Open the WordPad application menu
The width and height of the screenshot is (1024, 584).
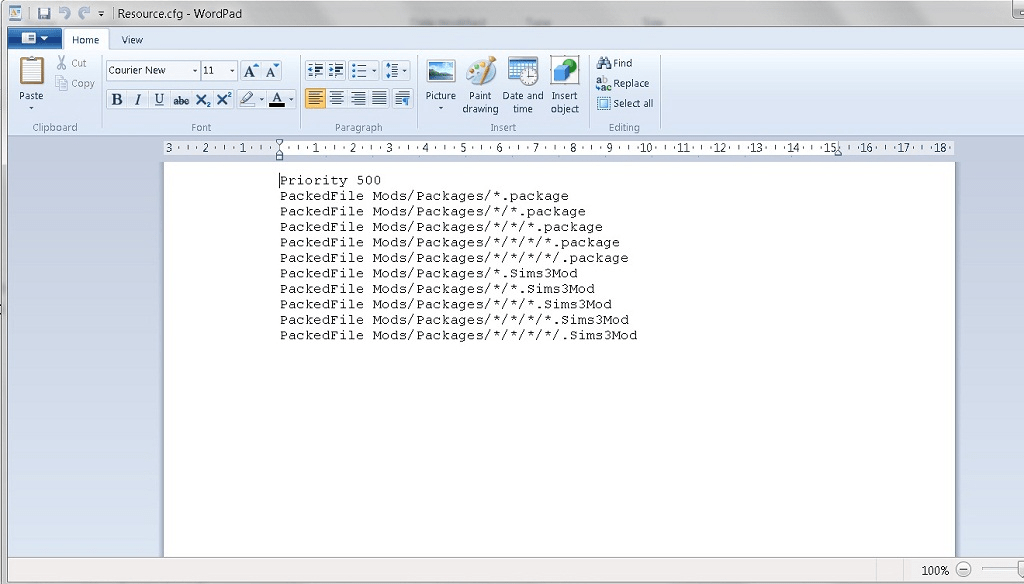coord(34,36)
